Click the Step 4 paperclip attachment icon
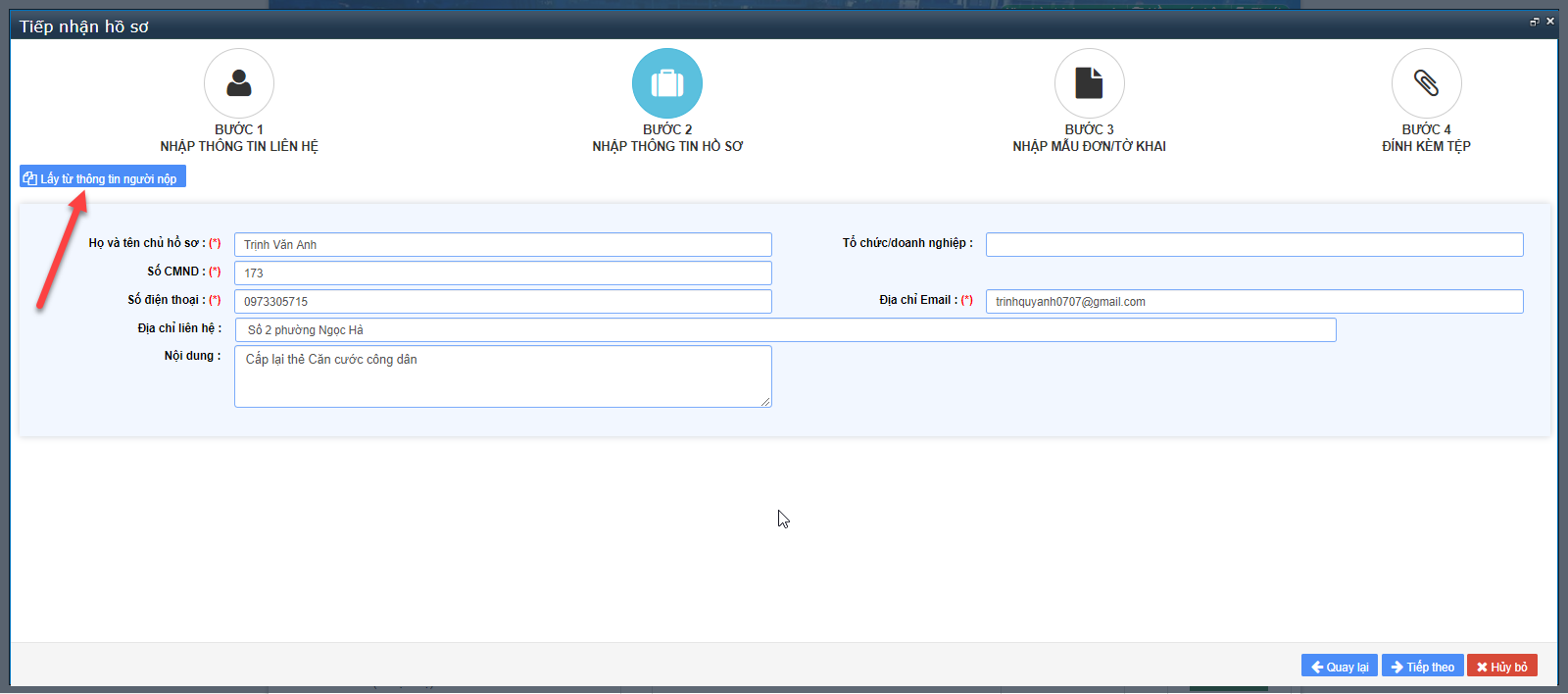1568x694 pixels. pyautogui.click(x=1426, y=83)
